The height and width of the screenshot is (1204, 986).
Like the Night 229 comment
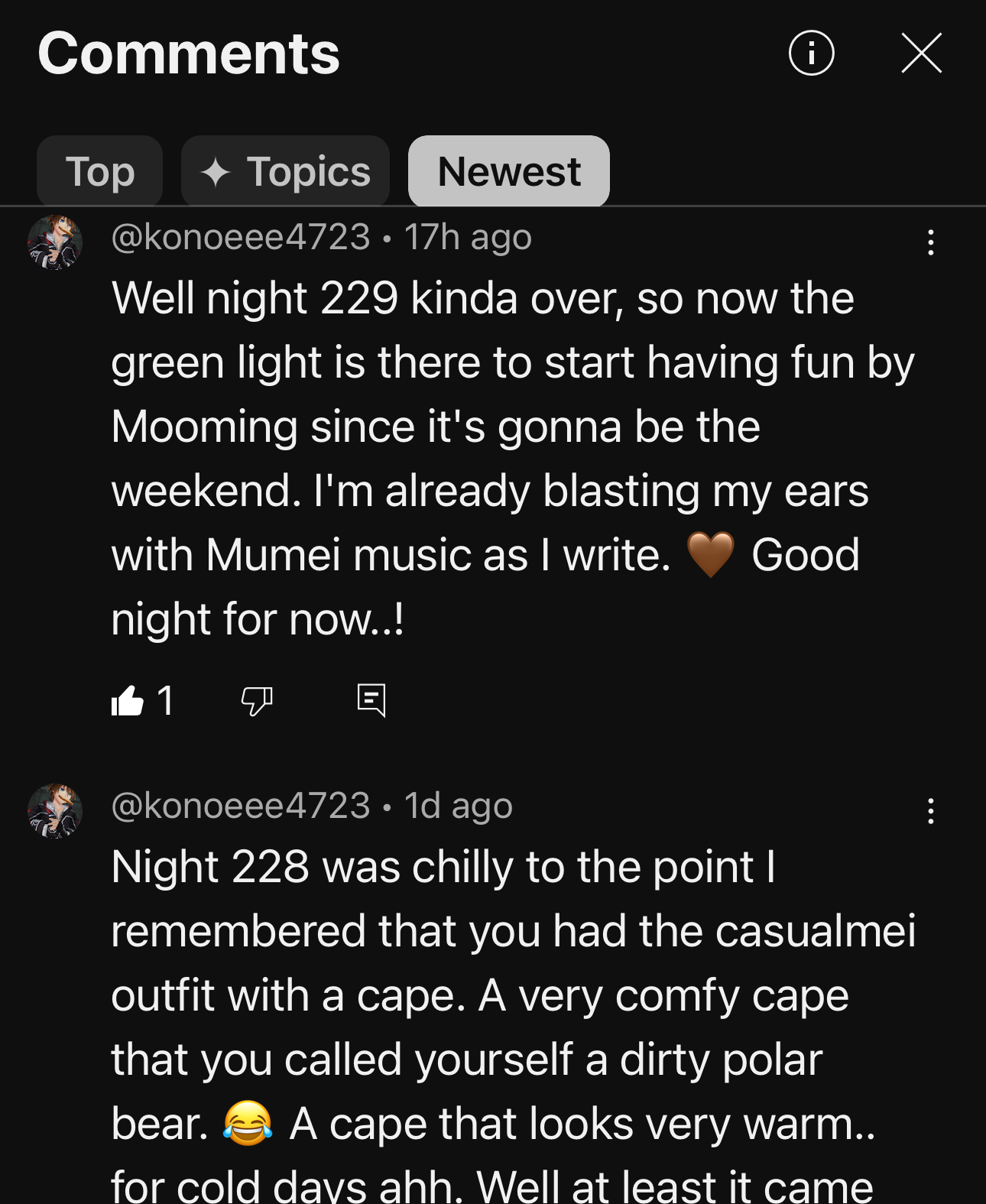click(128, 700)
